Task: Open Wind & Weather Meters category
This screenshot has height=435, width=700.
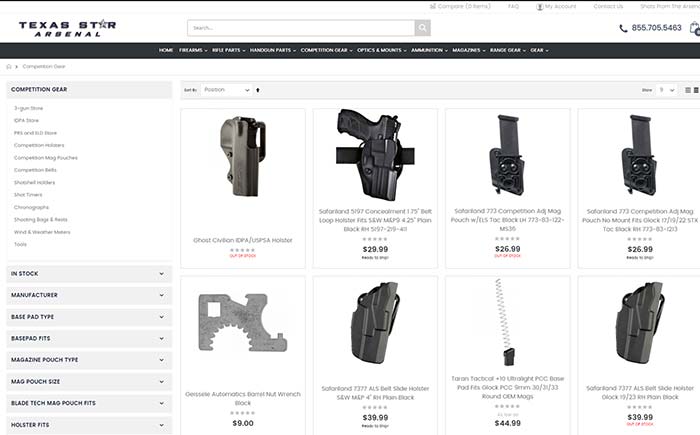Action: 42,232
